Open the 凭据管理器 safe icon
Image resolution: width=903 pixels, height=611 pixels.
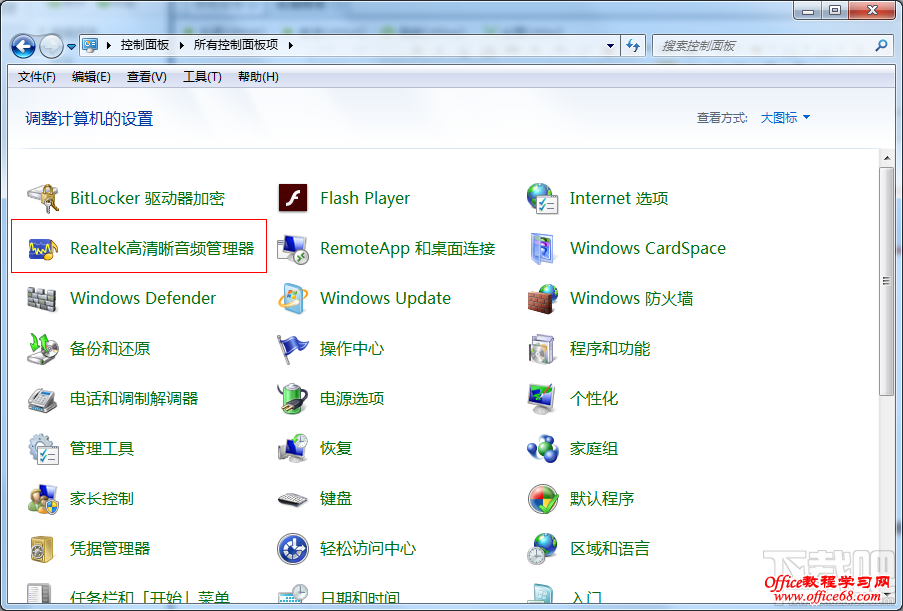42,549
